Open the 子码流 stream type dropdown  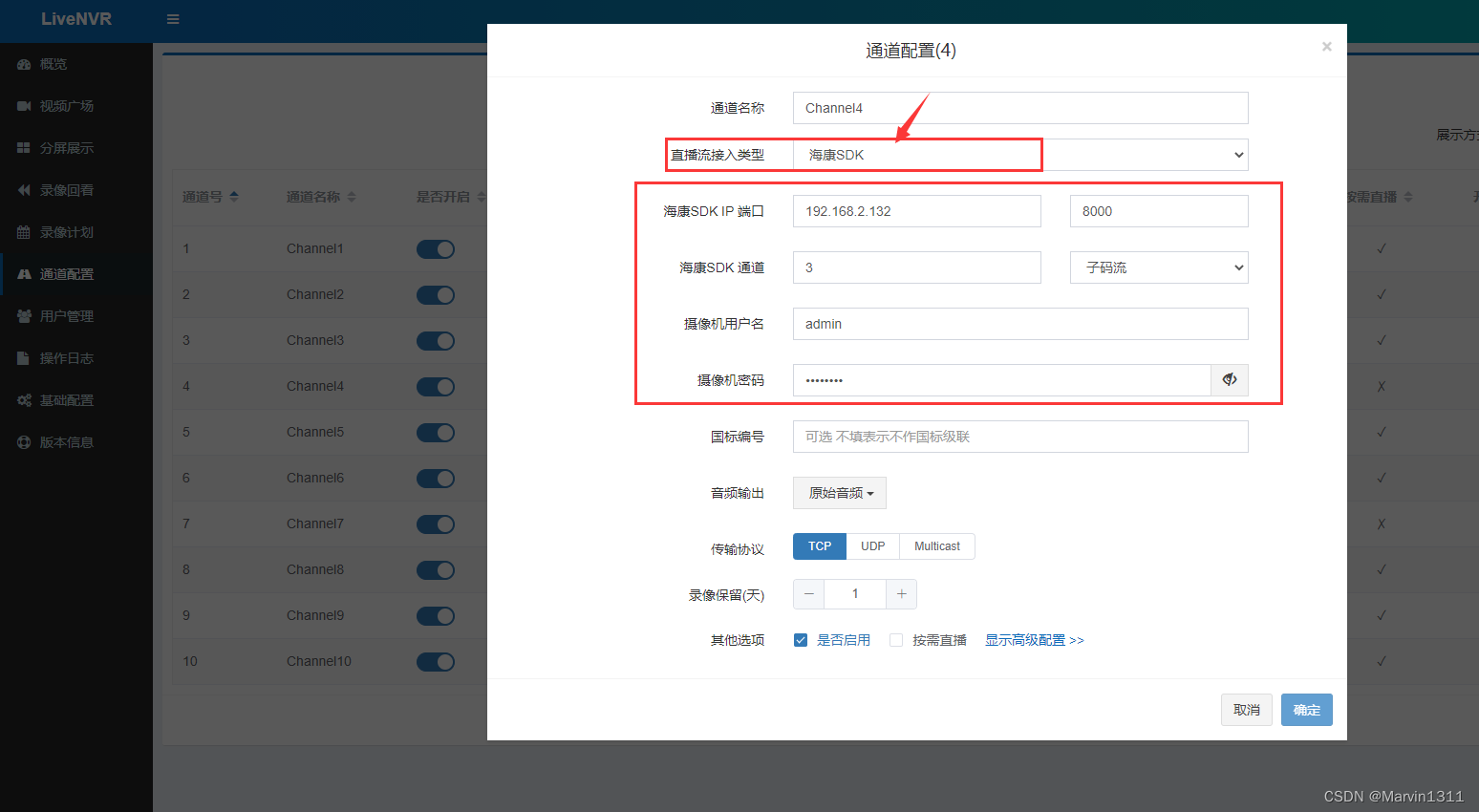tap(1159, 267)
